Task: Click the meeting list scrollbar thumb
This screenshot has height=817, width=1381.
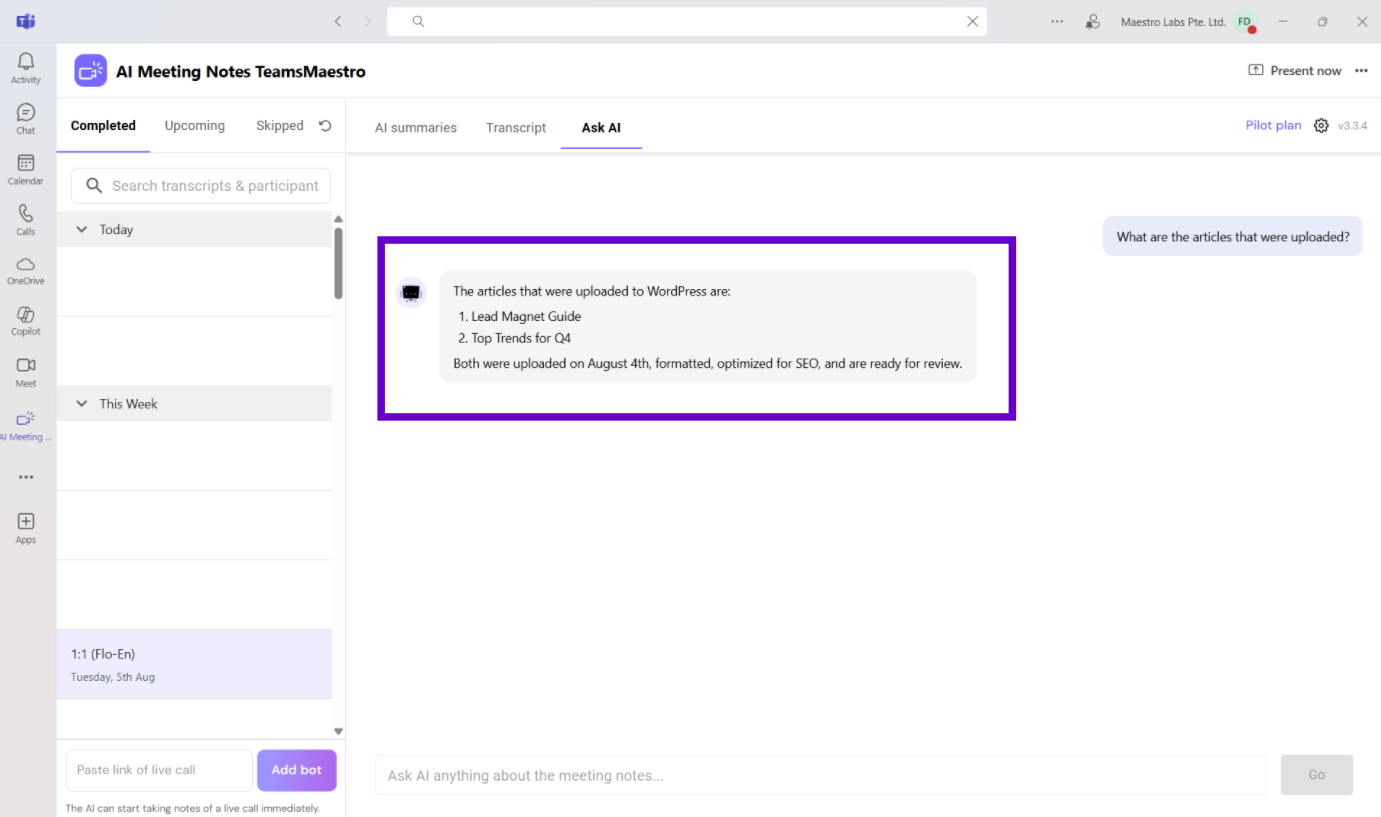Action: point(338,264)
